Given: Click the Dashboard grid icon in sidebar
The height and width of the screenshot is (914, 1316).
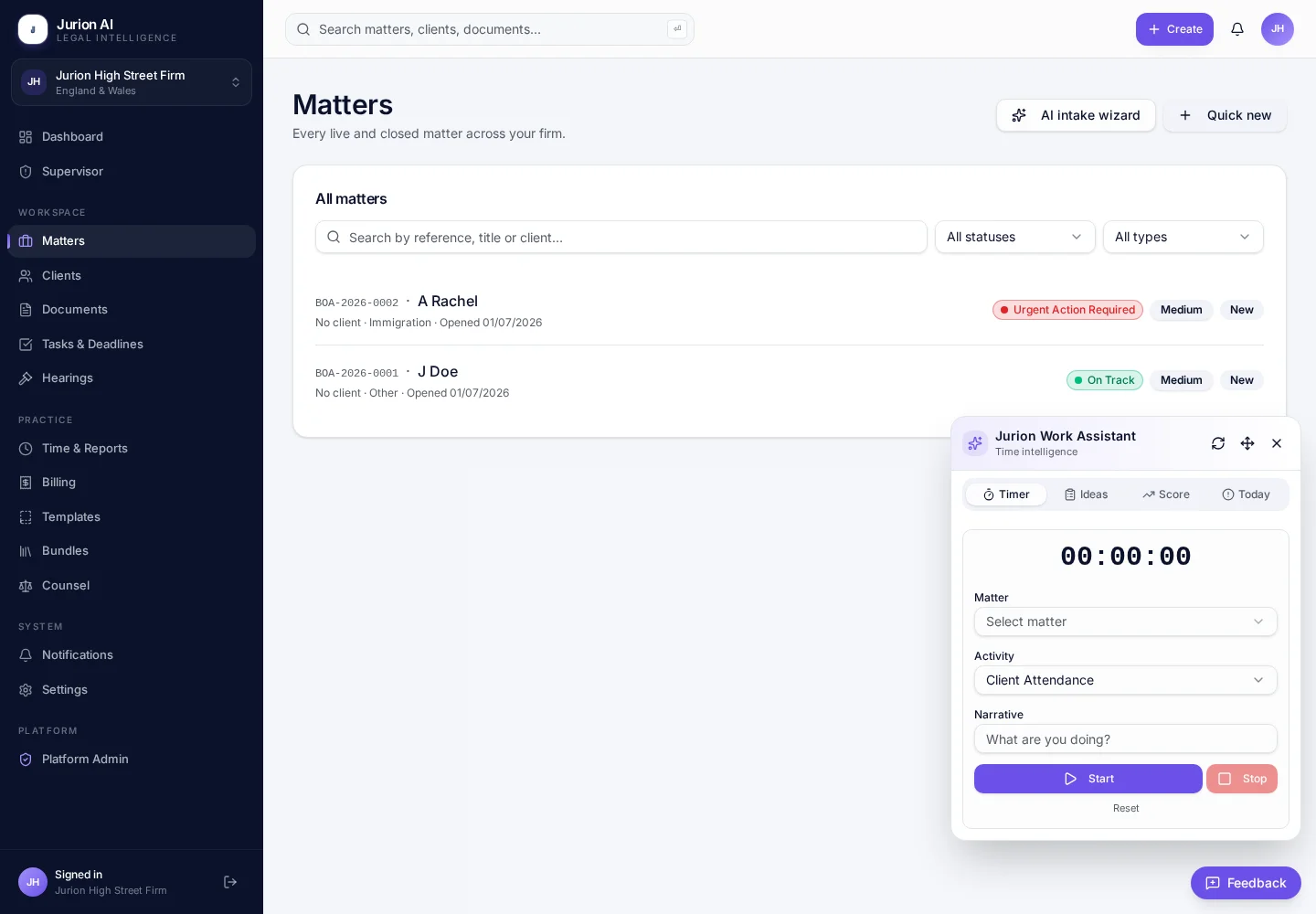Looking at the screenshot, I should [26, 137].
